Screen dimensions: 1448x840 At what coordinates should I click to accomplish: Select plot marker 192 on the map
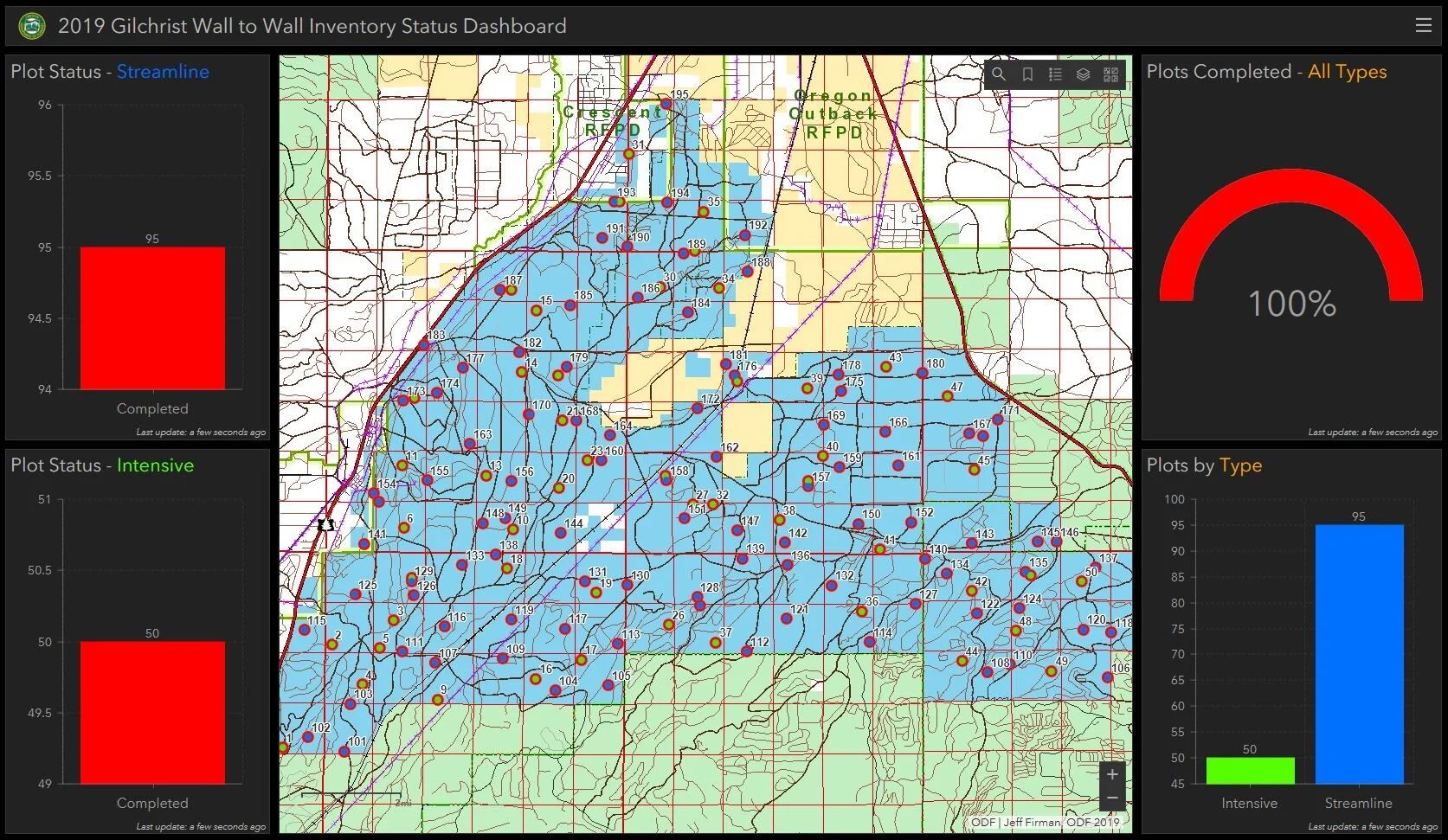(744, 235)
